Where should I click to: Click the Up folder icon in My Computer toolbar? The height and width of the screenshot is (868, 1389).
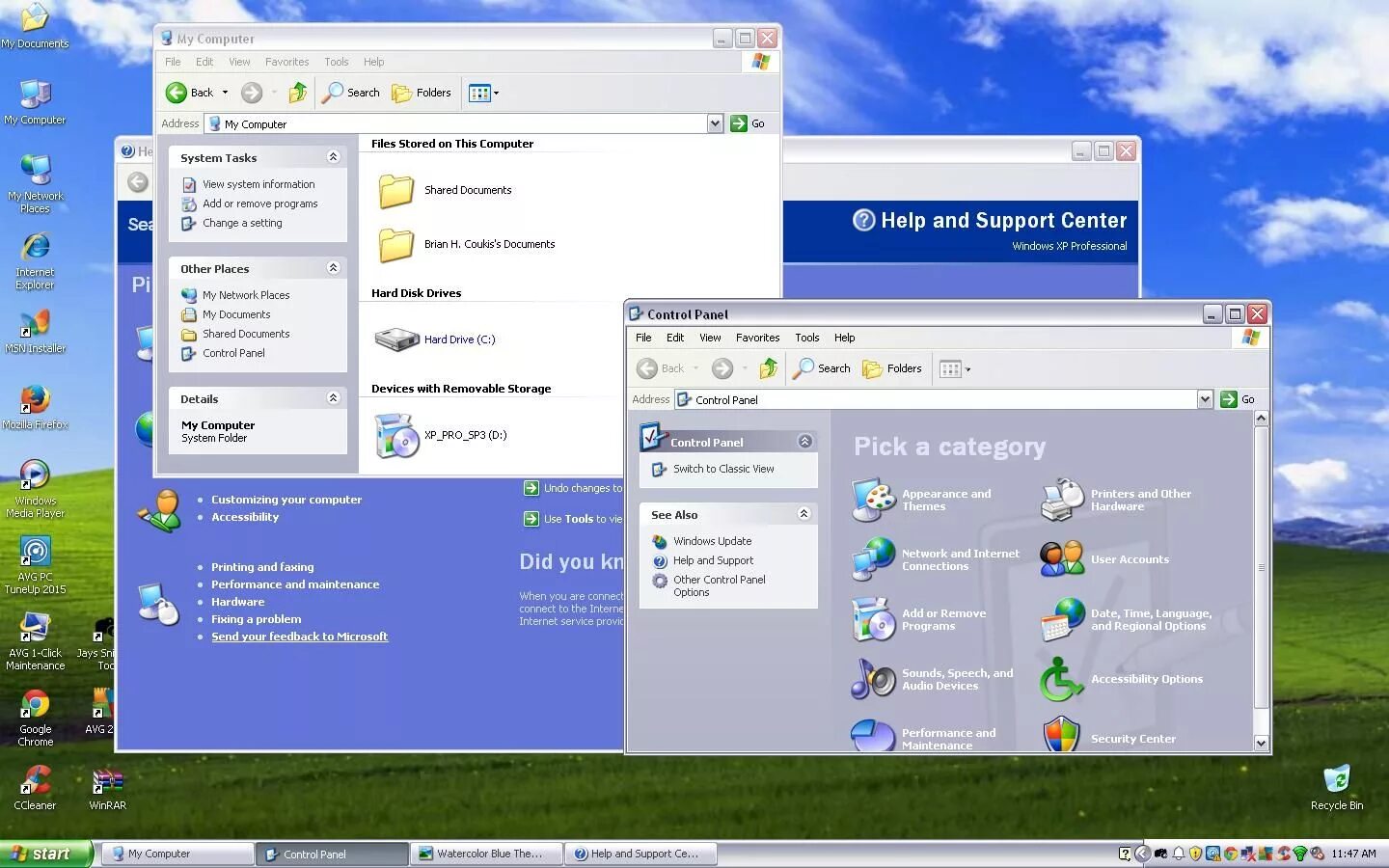click(x=298, y=93)
